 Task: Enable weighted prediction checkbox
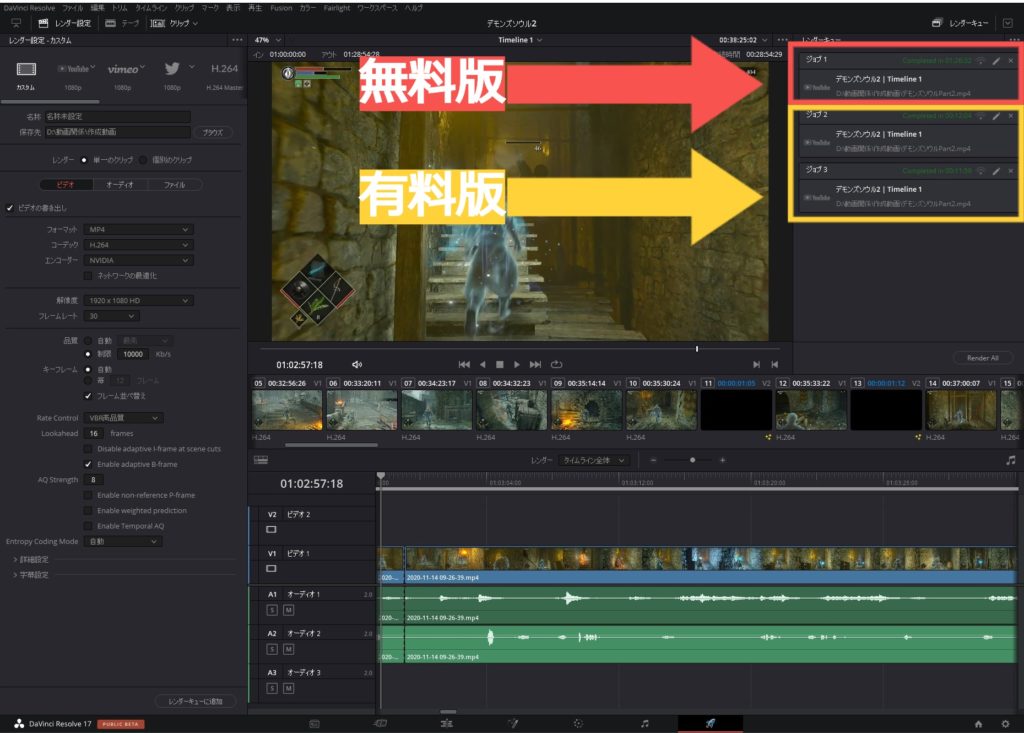pyautogui.click(x=88, y=511)
